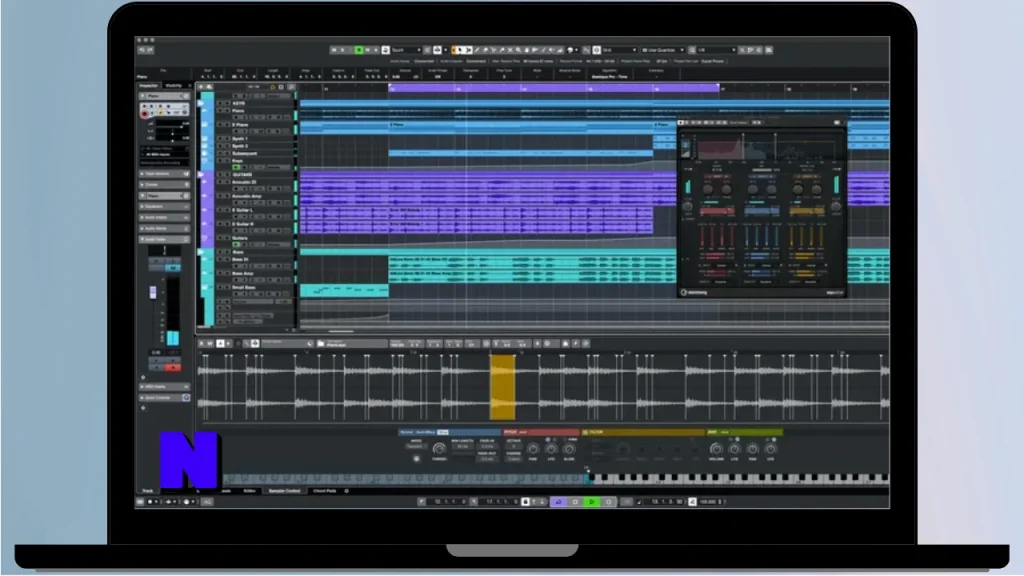Click the Redo arrow in top-left toolbar
Viewport: 1024px width, 576px height.
(150, 50)
